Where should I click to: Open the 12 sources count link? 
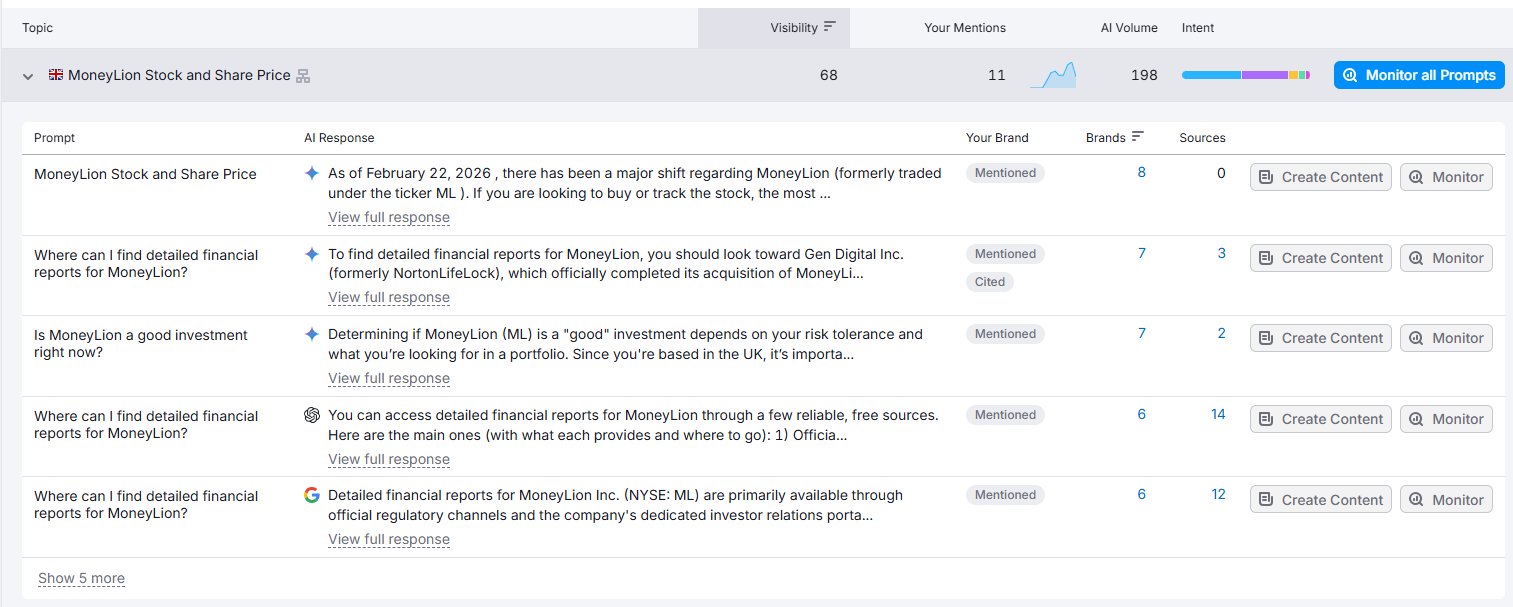point(1218,495)
